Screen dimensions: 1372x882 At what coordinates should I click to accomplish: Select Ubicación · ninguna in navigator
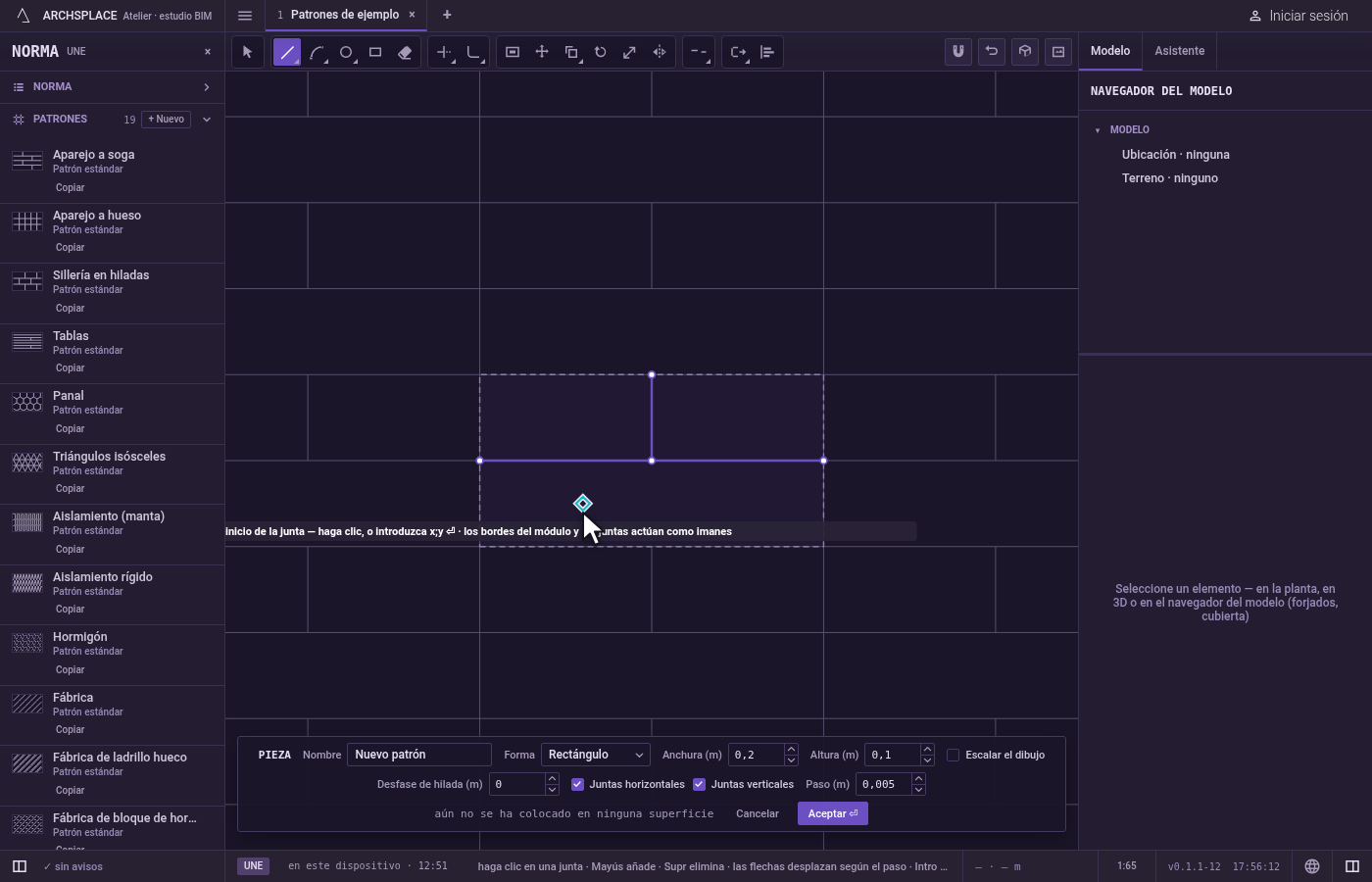1176,155
